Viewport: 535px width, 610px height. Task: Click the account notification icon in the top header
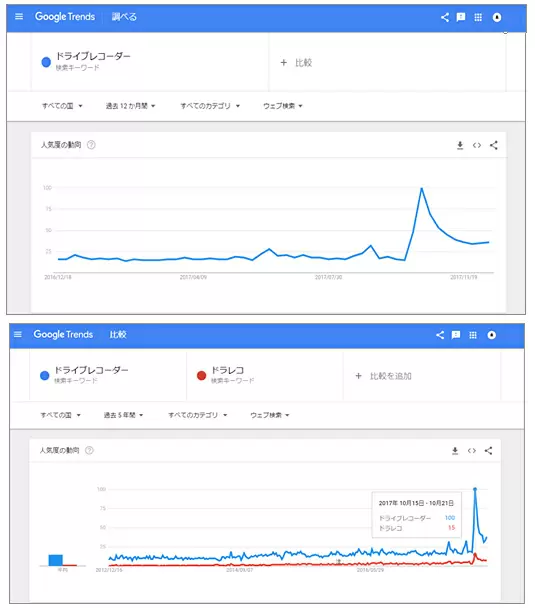pyautogui.click(x=497, y=17)
